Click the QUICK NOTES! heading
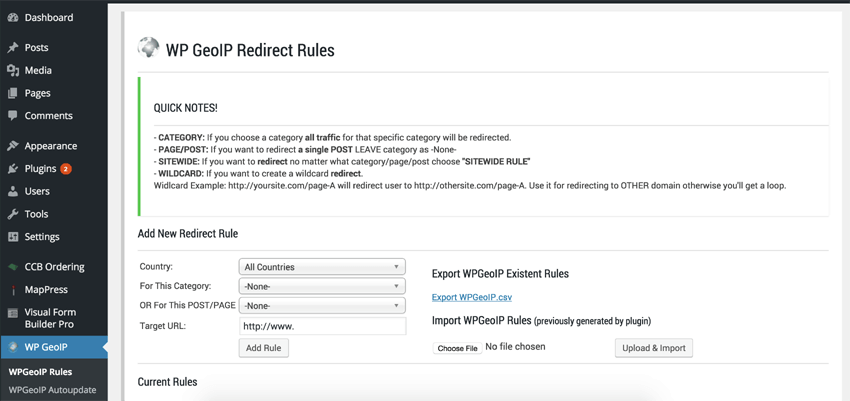This screenshot has width=850, height=401. [186, 108]
